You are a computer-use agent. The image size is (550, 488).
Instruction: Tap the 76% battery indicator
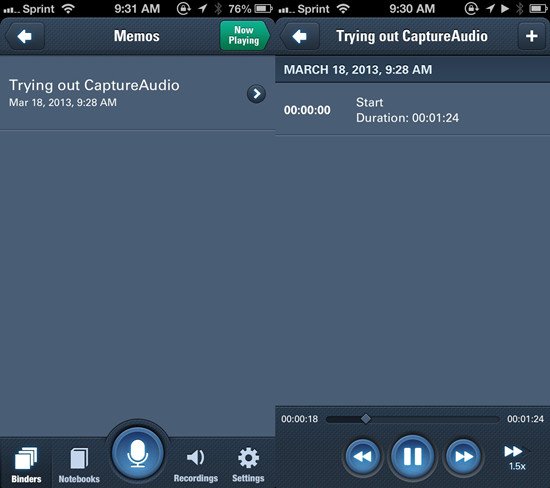250,8
